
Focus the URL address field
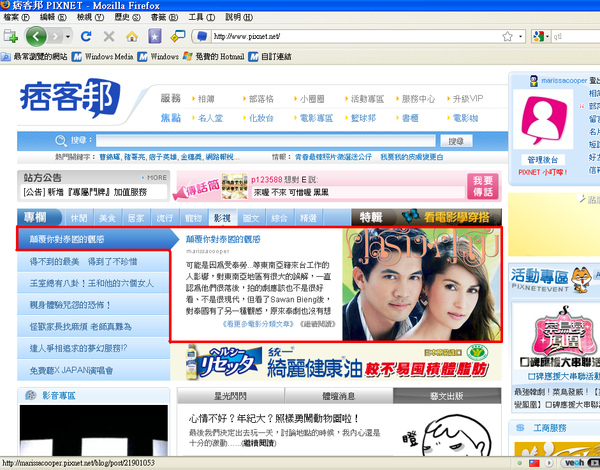coord(356,36)
